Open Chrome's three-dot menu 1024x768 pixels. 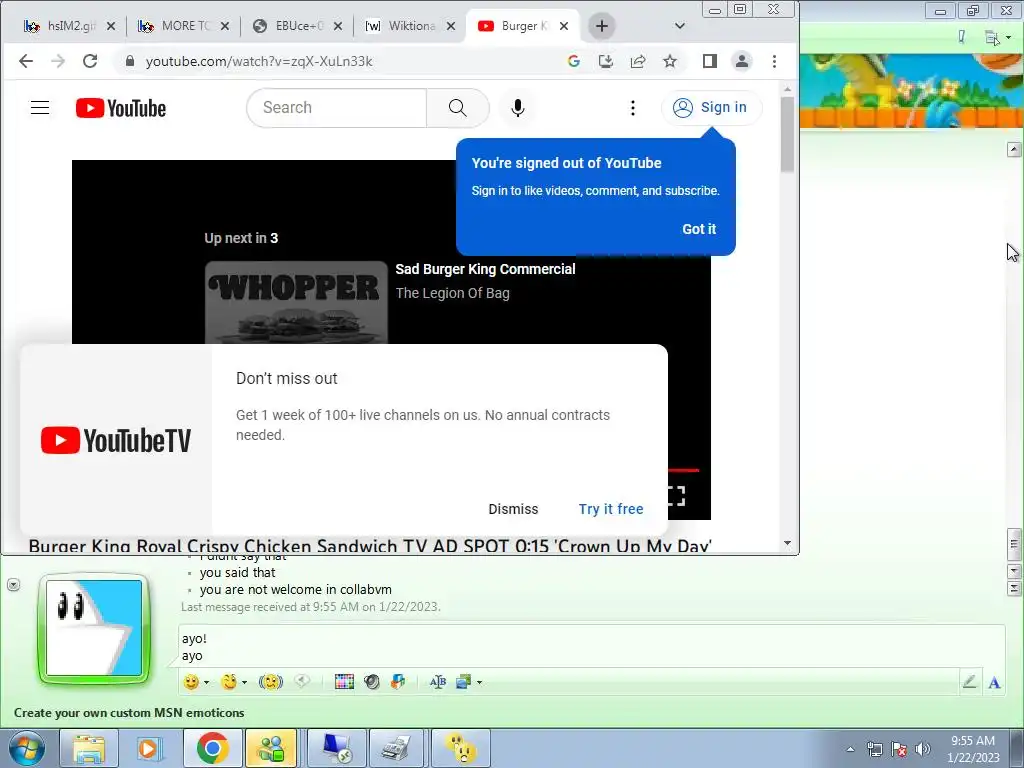pos(775,61)
